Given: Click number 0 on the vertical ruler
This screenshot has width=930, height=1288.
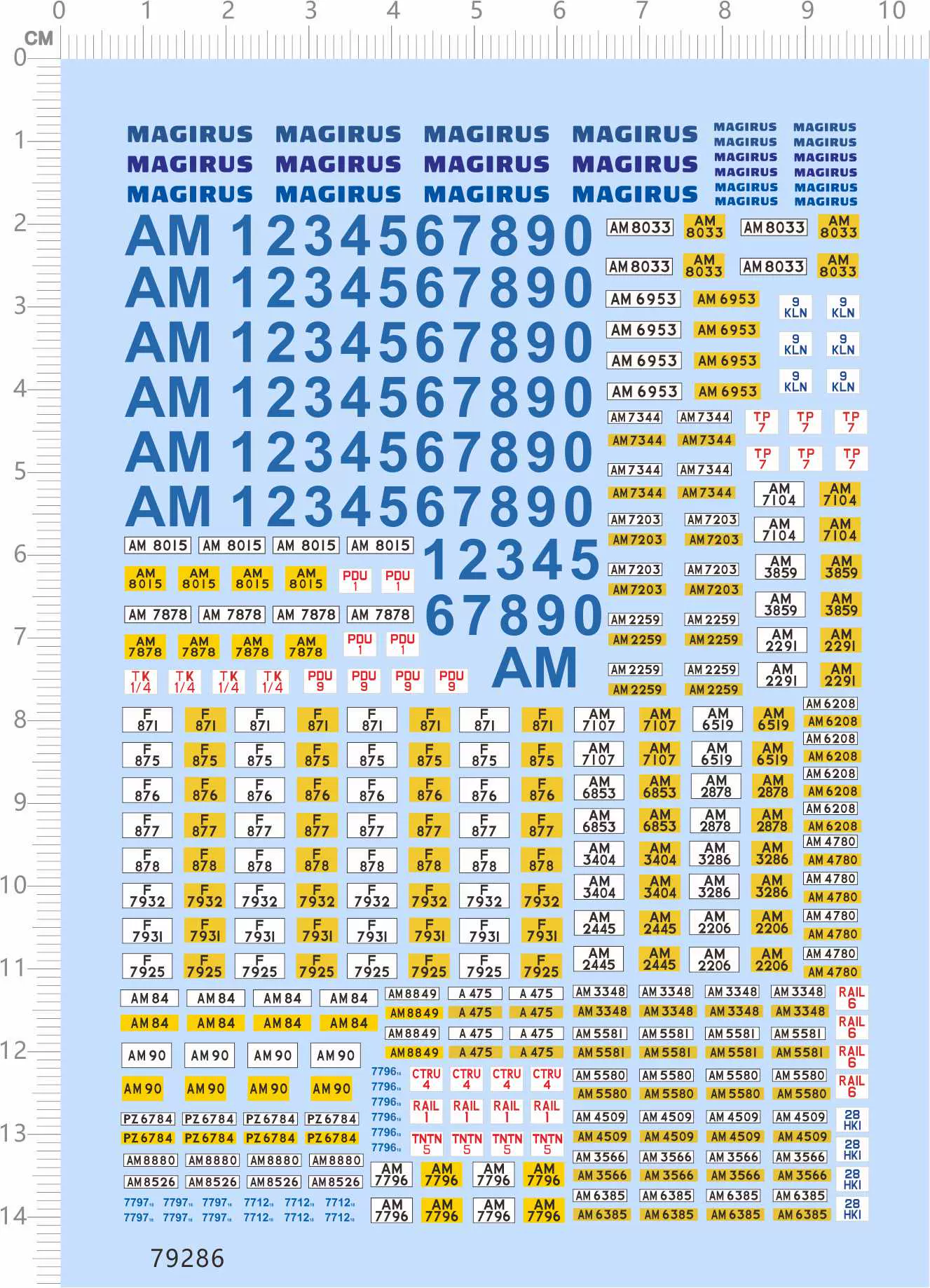Looking at the screenshot, I should 20,57.
